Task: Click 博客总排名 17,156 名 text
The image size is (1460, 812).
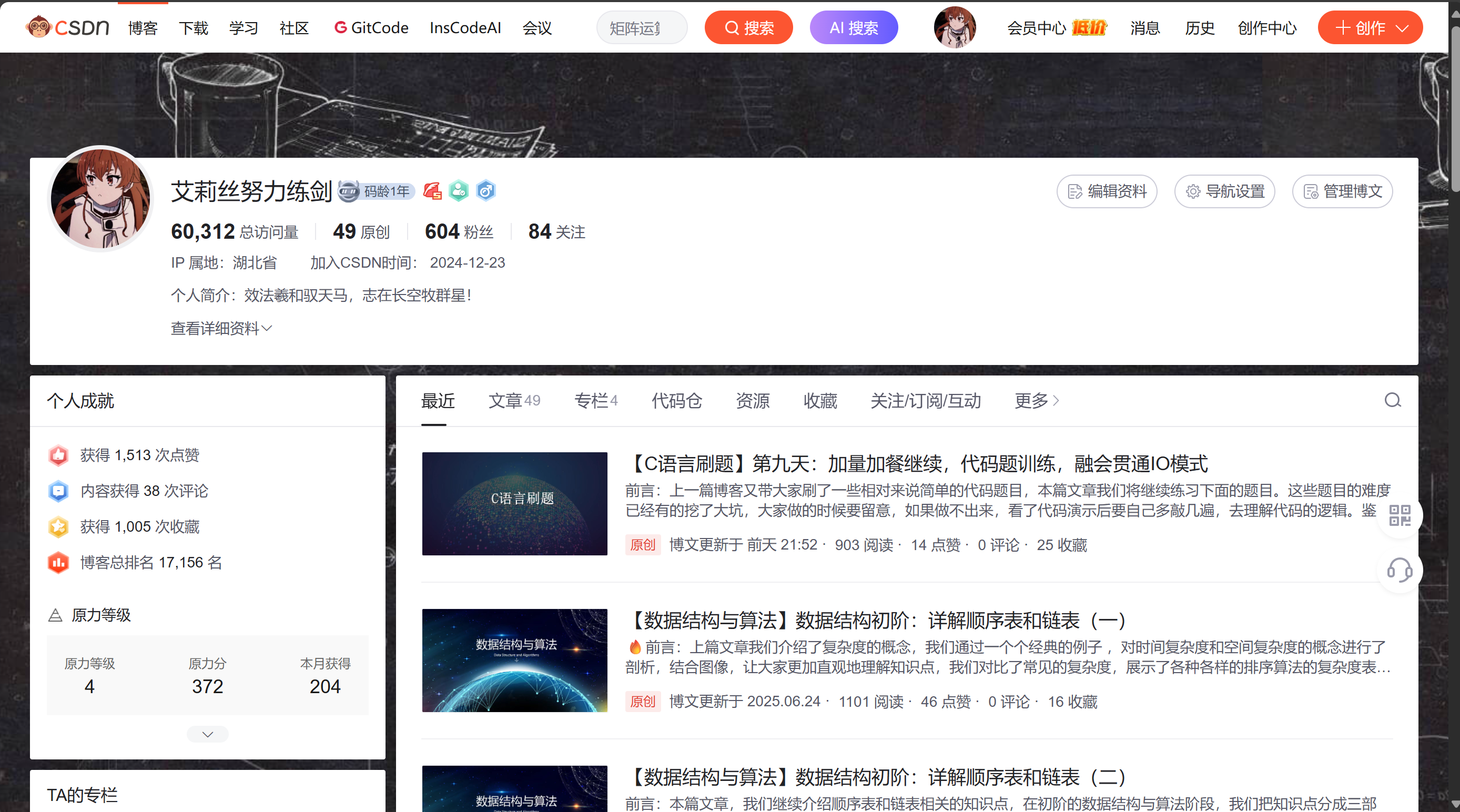Action: coord(151,563)
